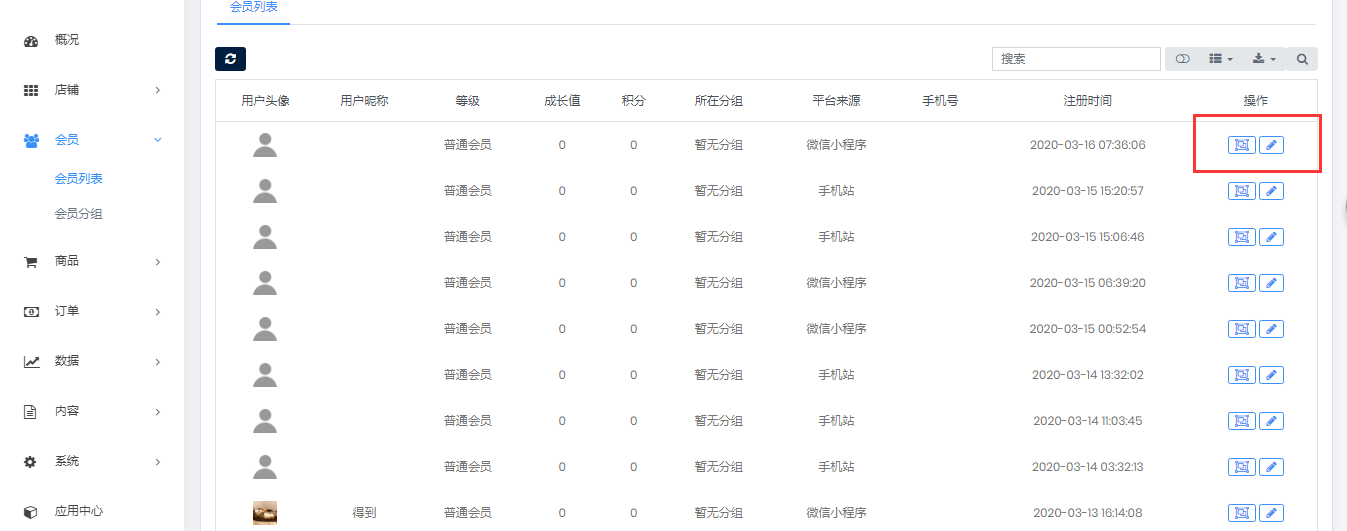
Task: Edit member registered 2020-03-15 15:06:46
Action: [x=1271, y=237]
